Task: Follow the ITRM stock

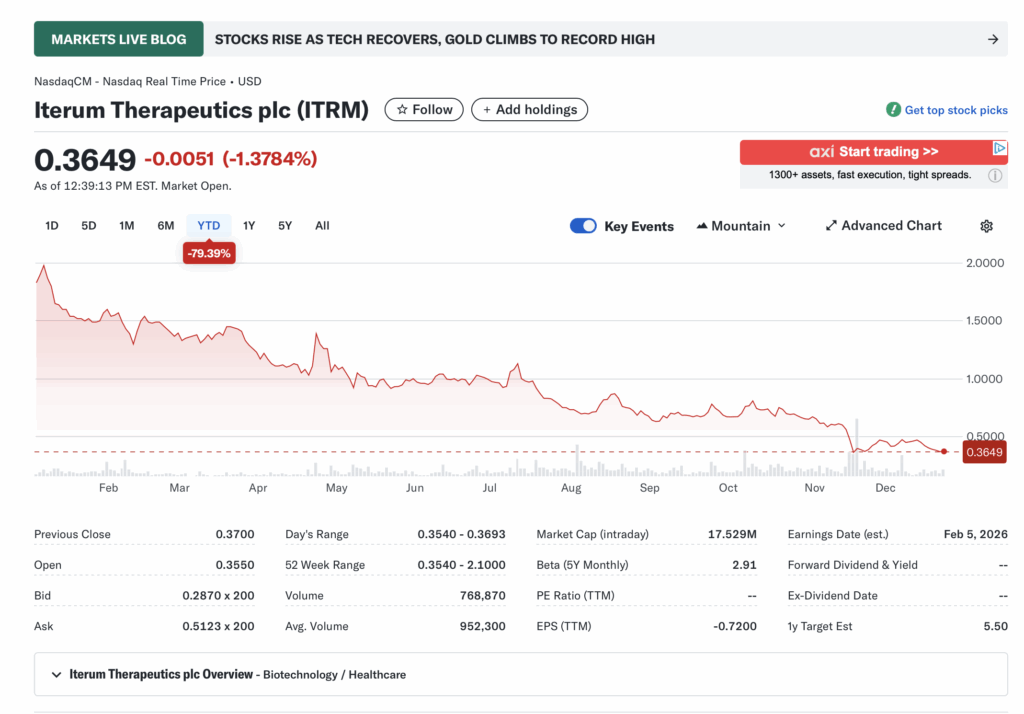Action: (x=423, y=110)
